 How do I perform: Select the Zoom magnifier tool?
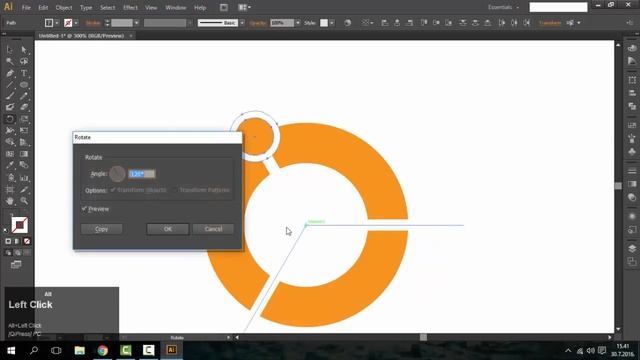tap(24, 201)
